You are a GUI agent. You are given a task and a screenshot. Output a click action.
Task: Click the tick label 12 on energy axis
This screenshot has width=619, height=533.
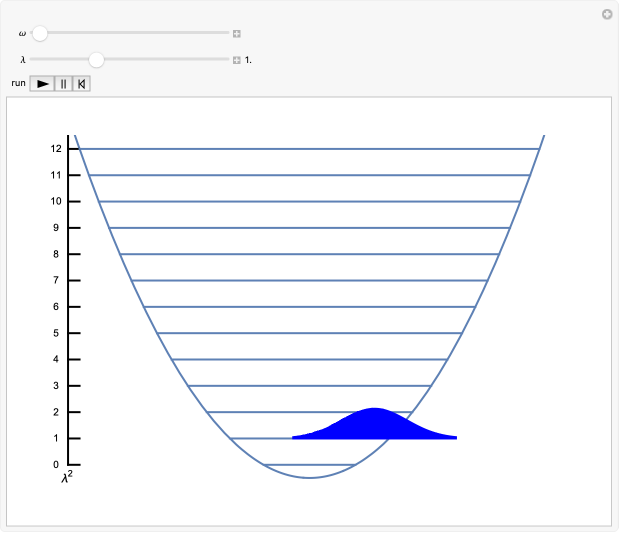(x=56, y=149)
